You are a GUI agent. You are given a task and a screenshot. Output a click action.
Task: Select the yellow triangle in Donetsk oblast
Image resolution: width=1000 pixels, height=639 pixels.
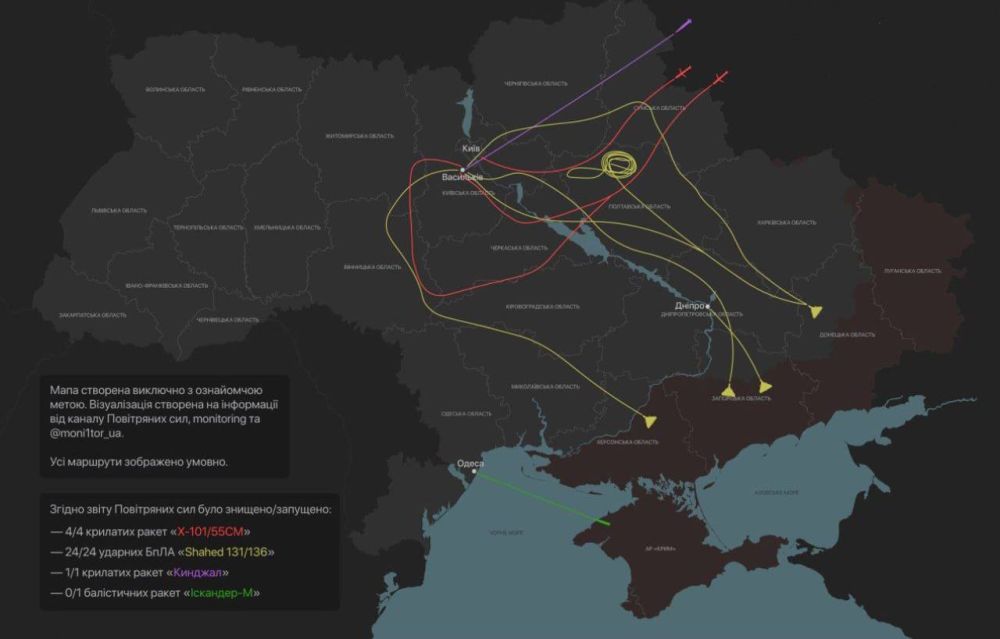(816, 311)
